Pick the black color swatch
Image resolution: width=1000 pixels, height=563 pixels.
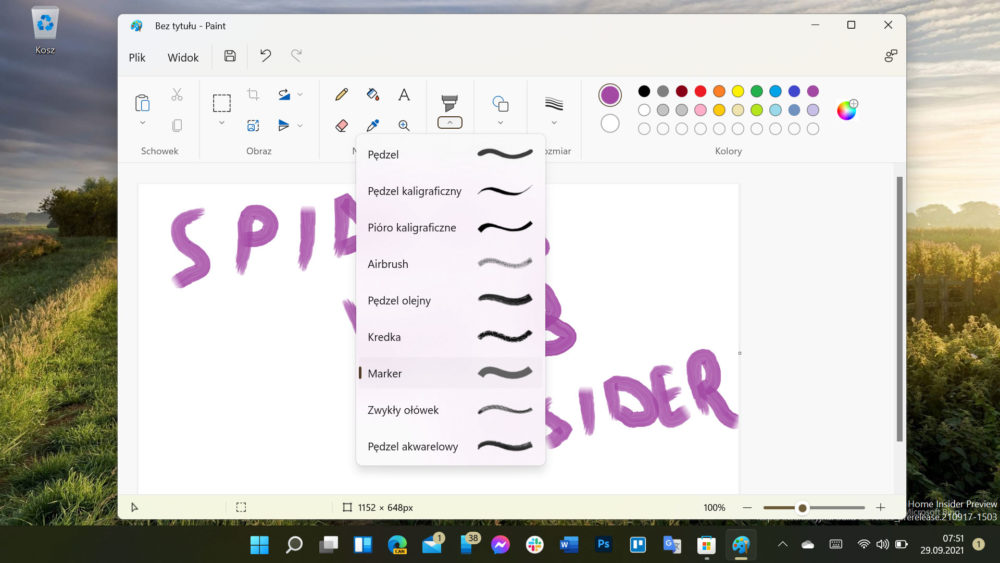point(644,91)
